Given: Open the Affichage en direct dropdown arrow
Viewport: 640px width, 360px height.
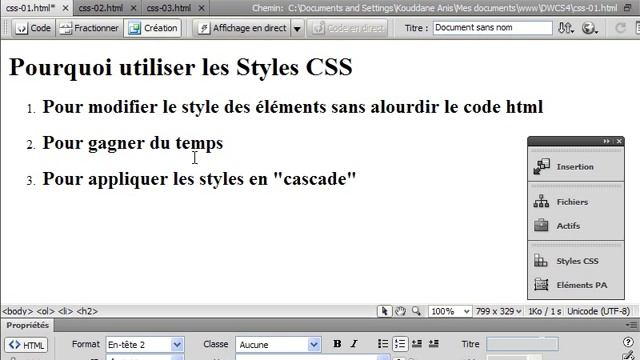Looking at the screenshot, I should tap(297, 29).
